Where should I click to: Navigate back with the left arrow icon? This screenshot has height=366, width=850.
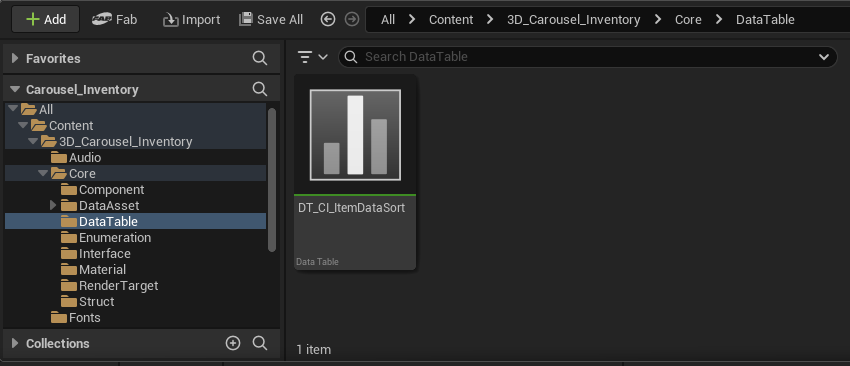point(328,20)
